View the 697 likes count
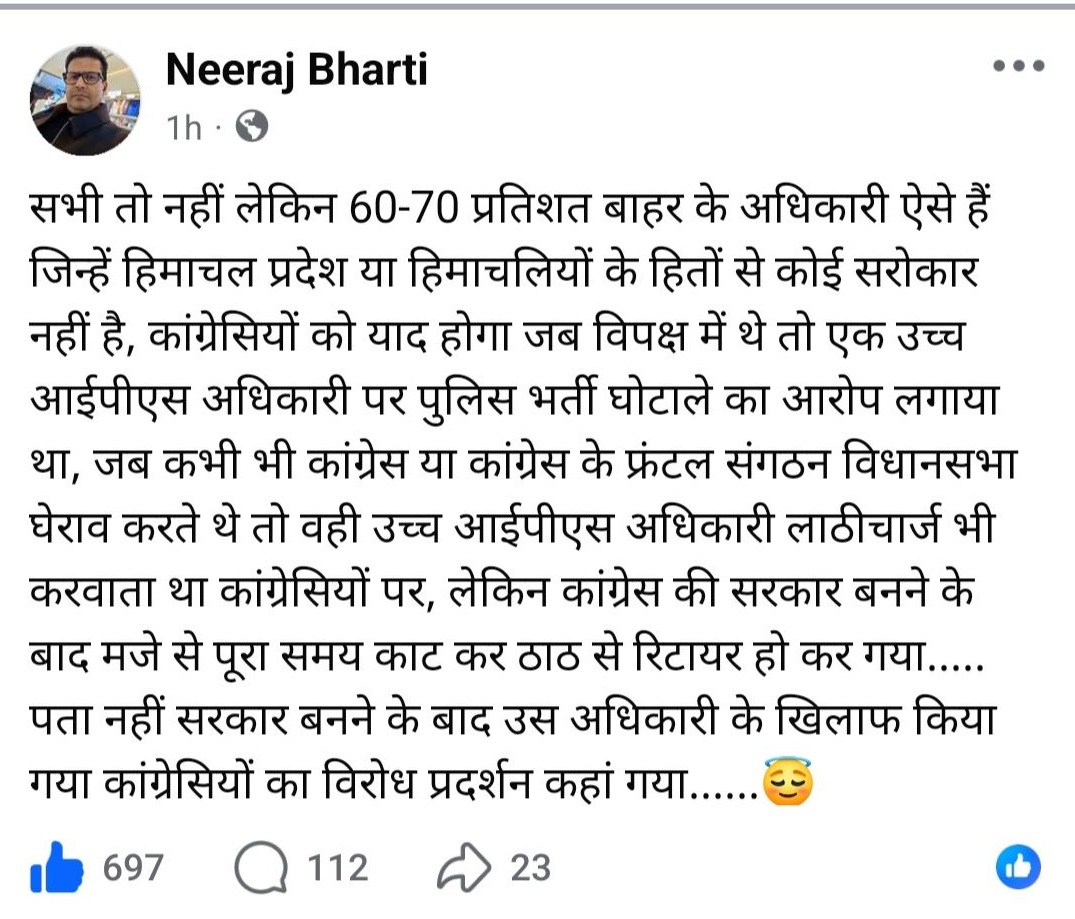This screenshot has height=919, width=1075. [132, 868]
